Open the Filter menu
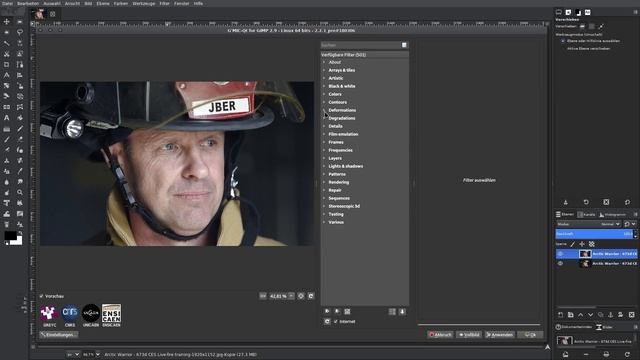The width and height of the screenshot is (640, 360). pos(164,3)
